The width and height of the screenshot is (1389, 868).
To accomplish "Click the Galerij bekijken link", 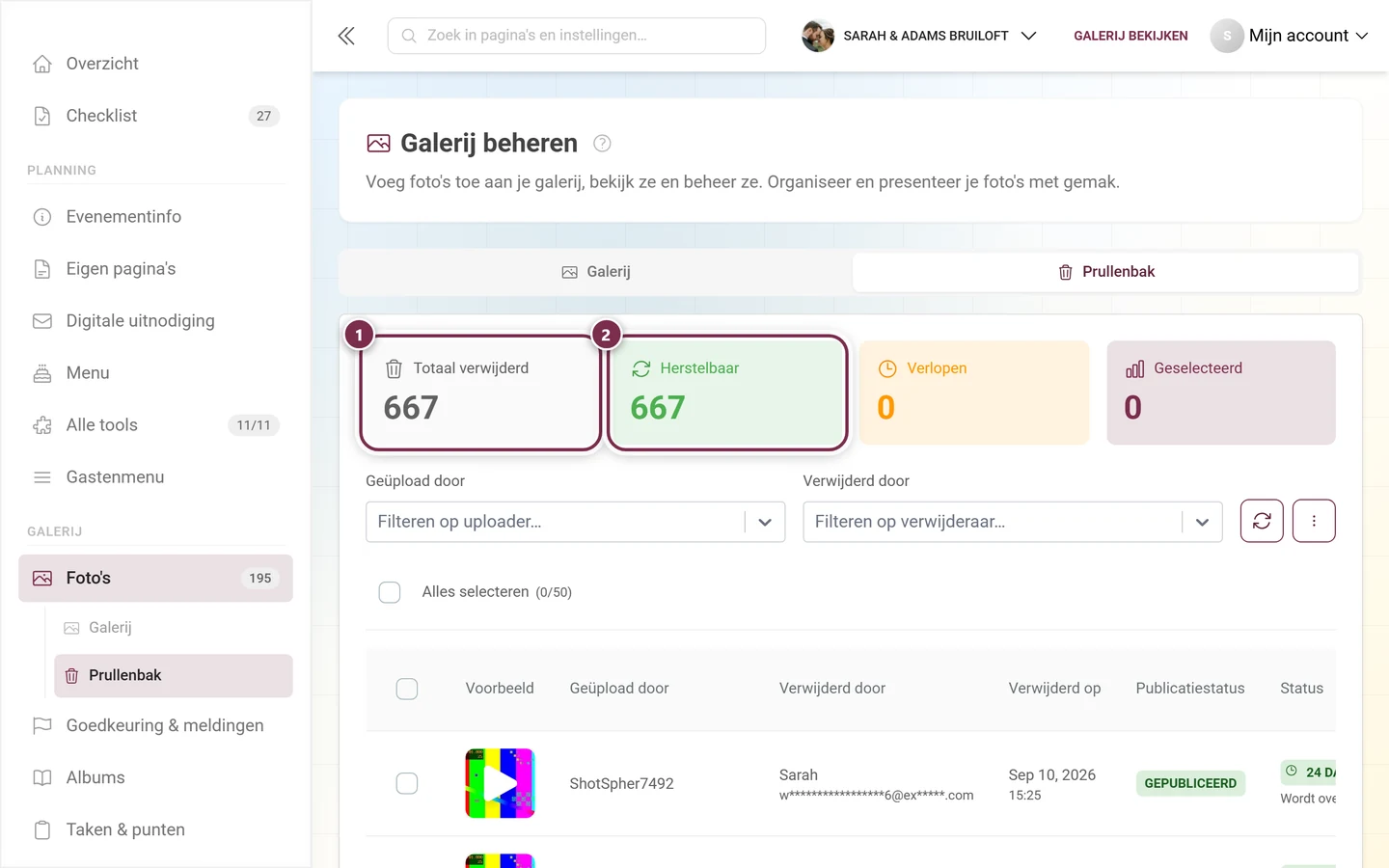I will click(1130, 36).
